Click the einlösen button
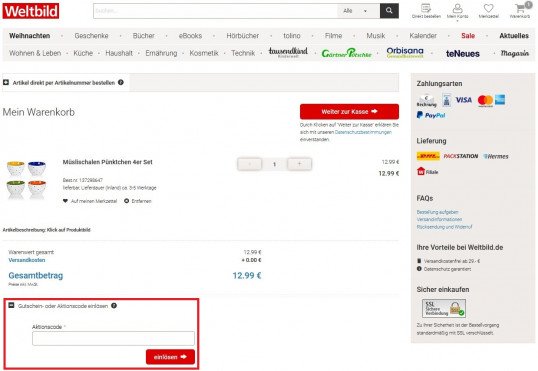 click(170, 357)
